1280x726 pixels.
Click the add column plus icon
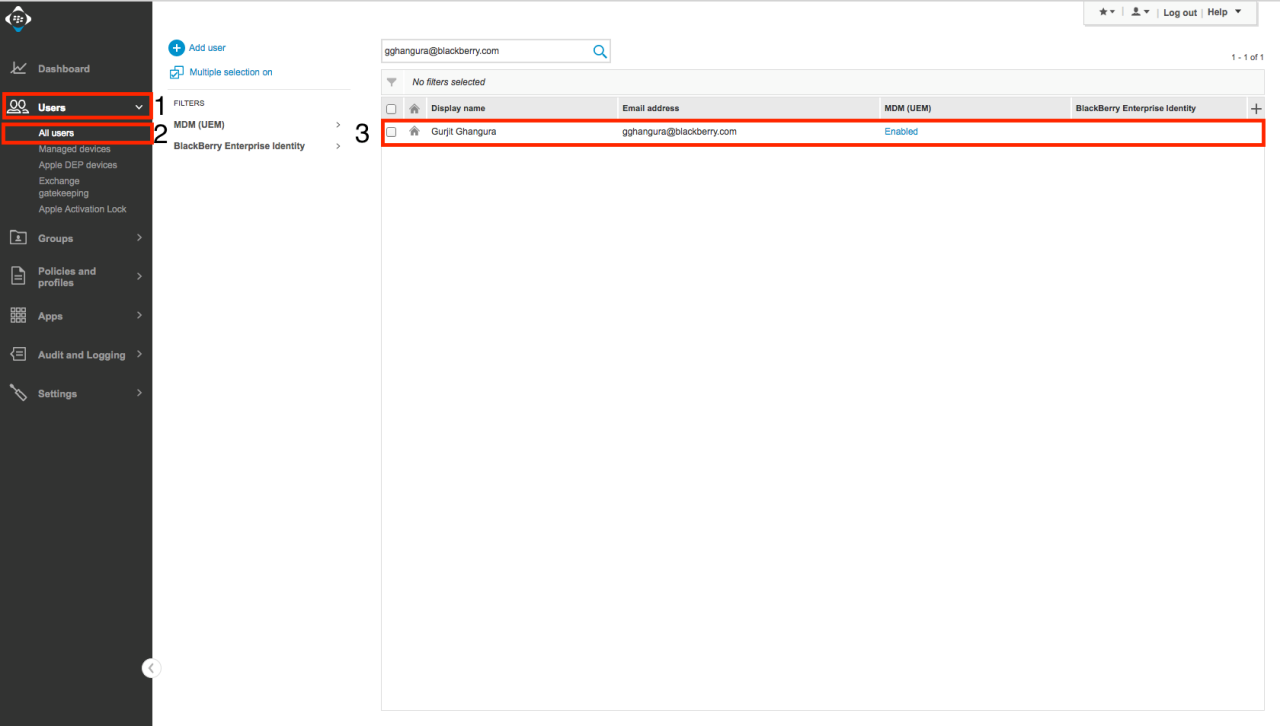click(x=1257, y=108)
